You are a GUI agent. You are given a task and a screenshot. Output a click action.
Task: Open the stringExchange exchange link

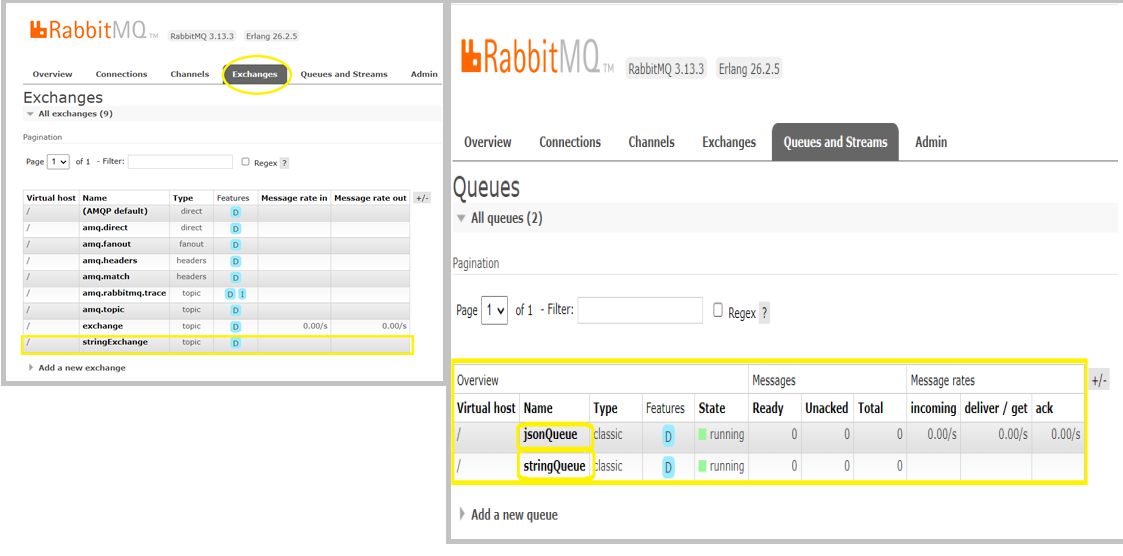tap(115, 342)
